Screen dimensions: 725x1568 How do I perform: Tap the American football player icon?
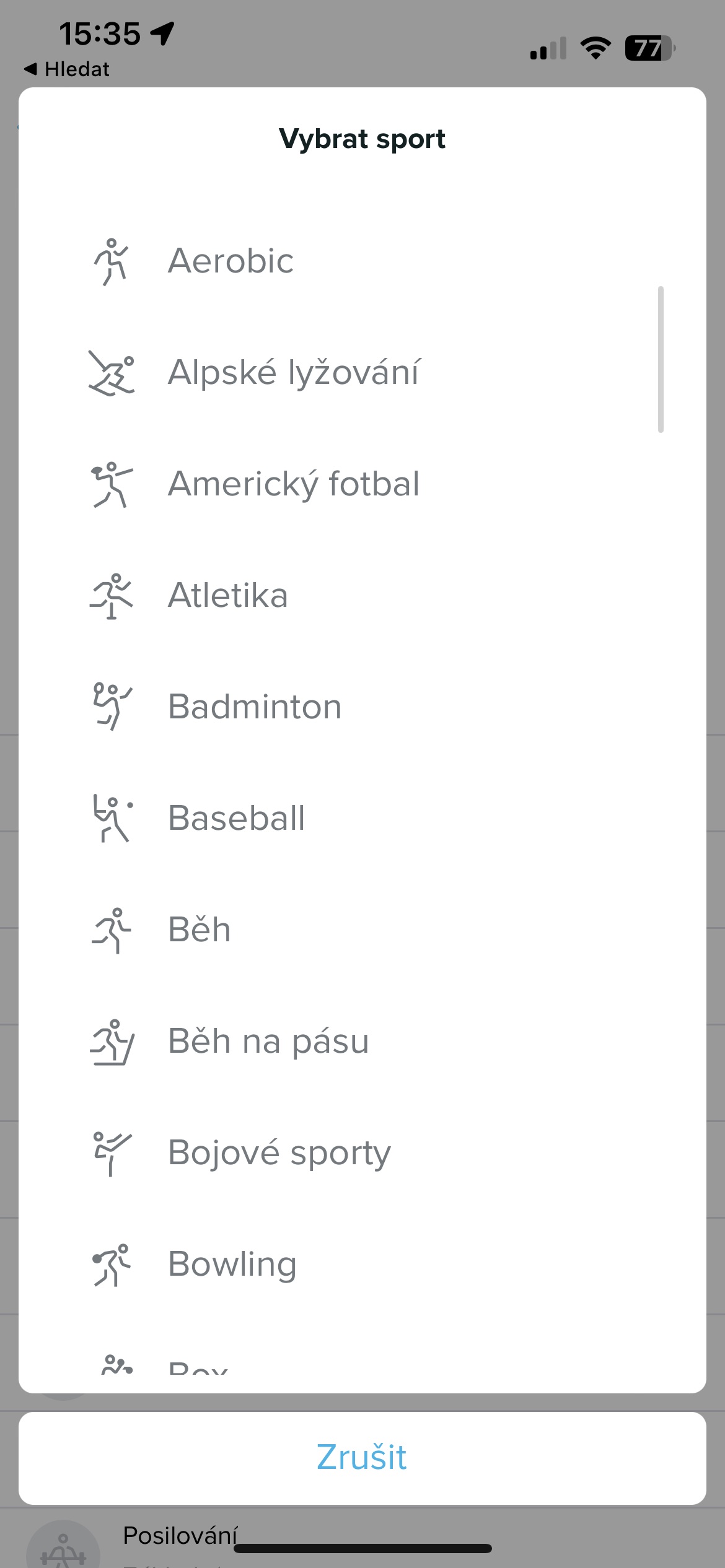[x=112, y=484]
